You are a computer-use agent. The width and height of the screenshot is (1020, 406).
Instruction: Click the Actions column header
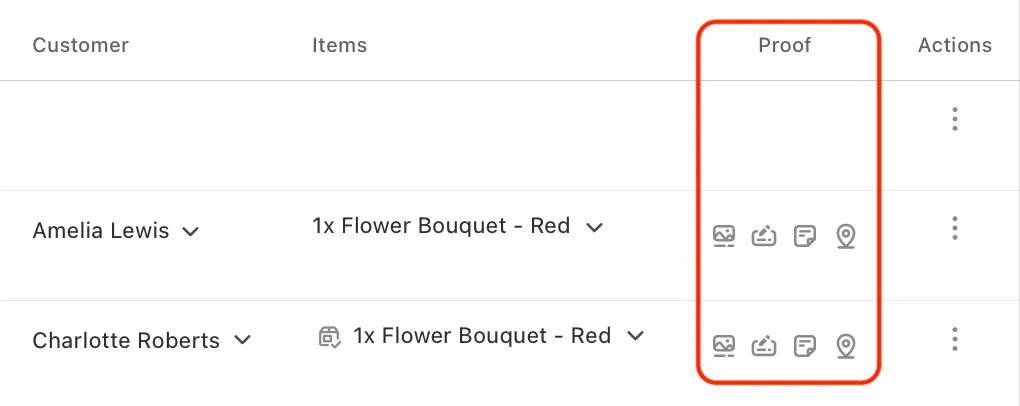point(955,45)
